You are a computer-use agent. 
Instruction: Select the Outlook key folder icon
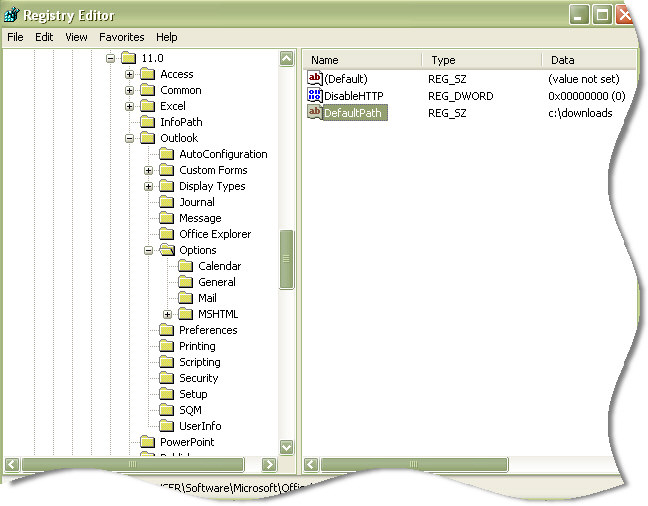[148, 138]
